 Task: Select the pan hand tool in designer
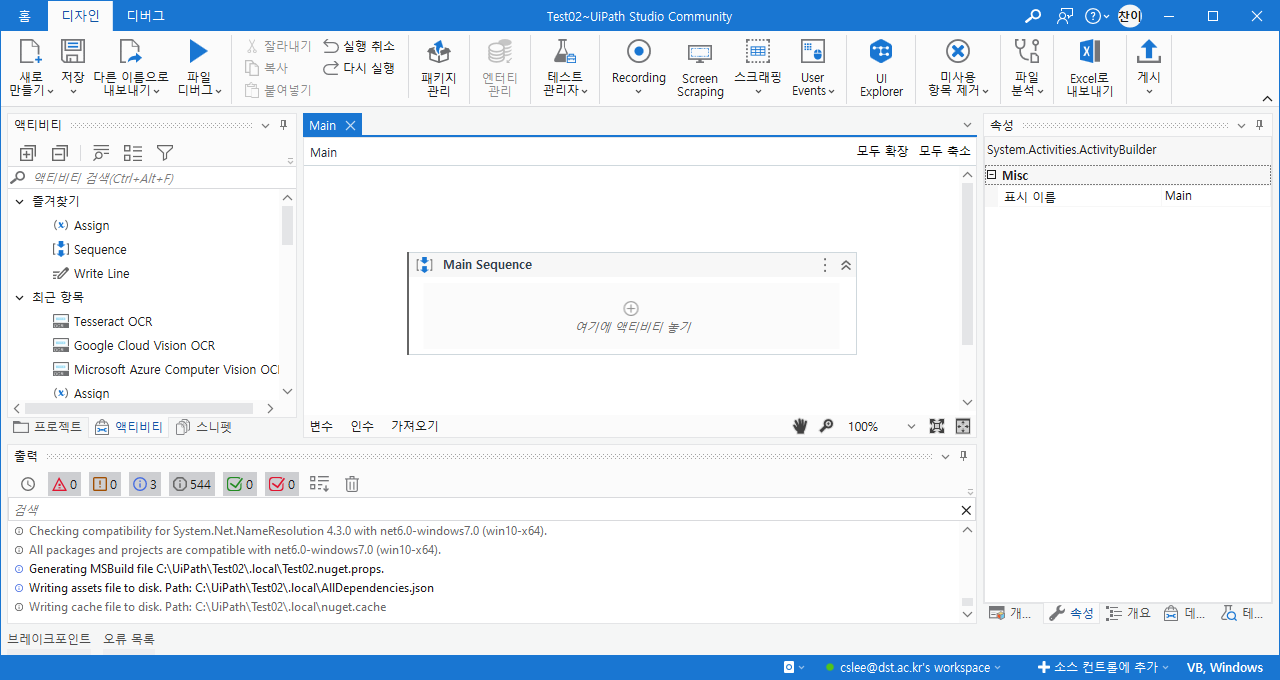800,426
